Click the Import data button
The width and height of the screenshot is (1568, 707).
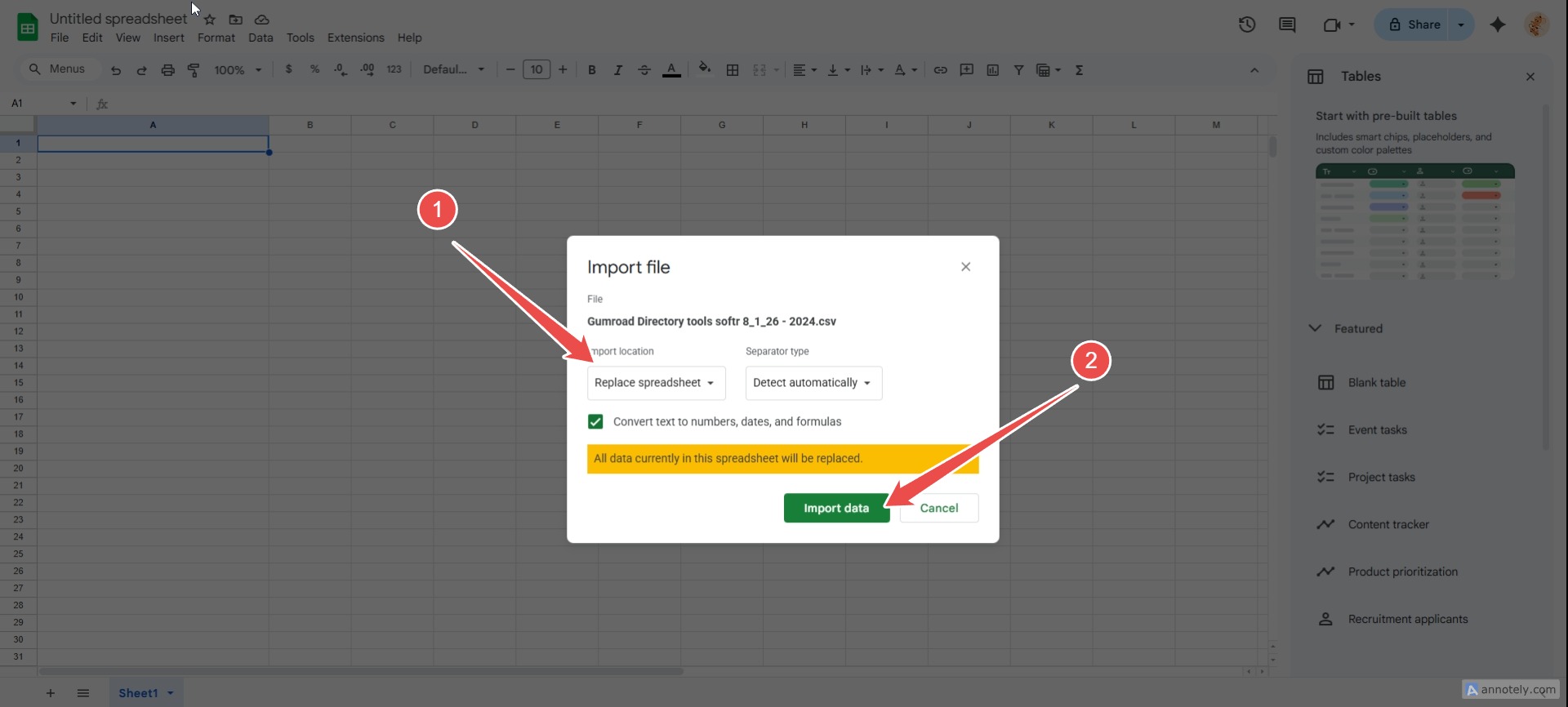[835, 508]
